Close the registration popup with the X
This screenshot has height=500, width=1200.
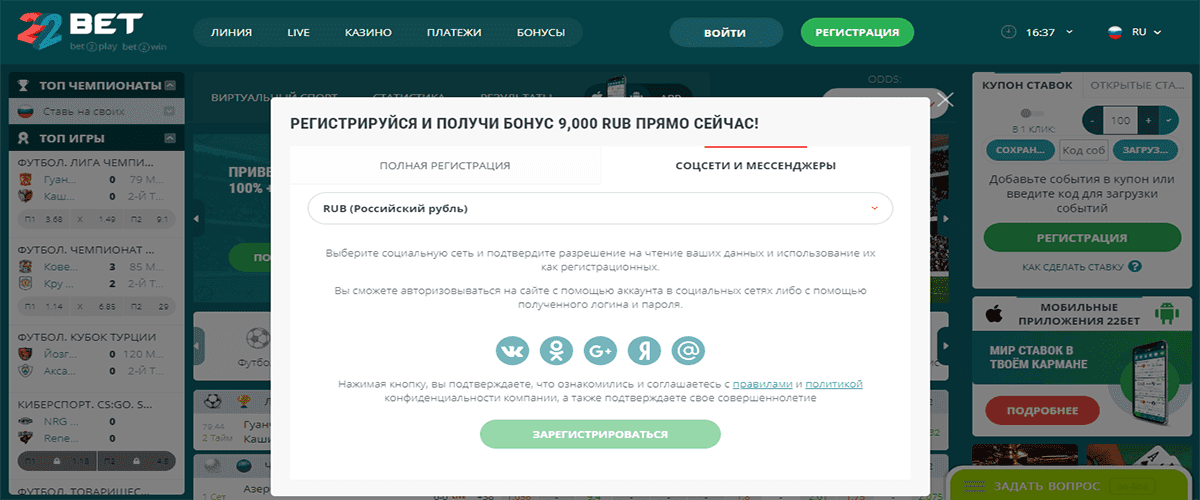point(945,100)
